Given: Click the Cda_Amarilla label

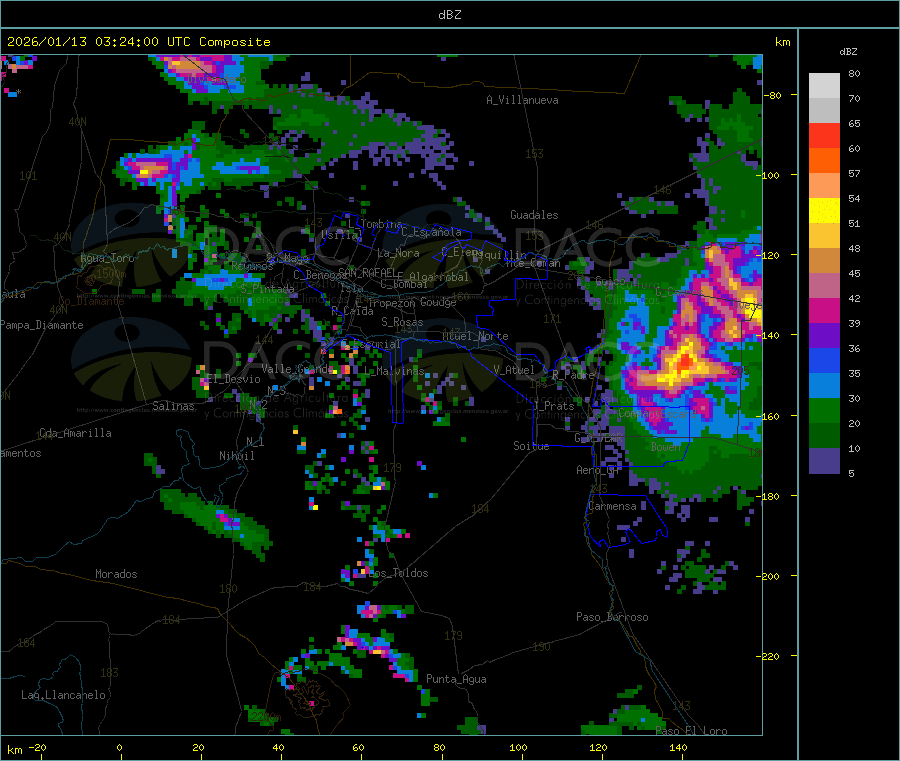Looking at the screenshot, I should coord(75,433).
